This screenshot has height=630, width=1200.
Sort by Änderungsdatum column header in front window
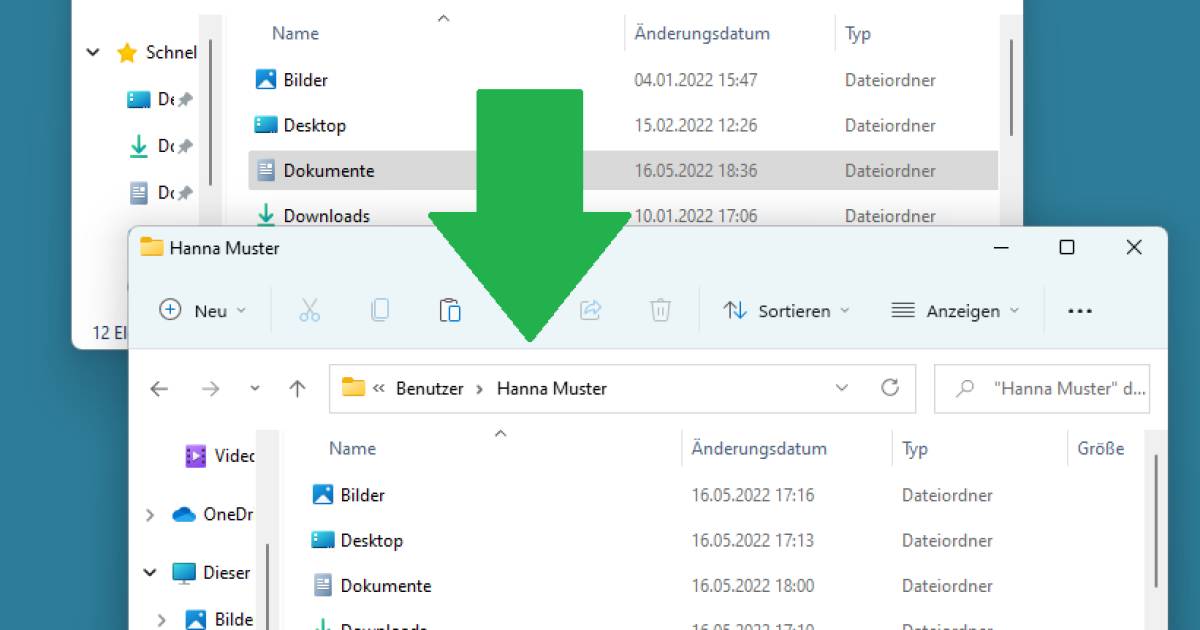point(759,449)
